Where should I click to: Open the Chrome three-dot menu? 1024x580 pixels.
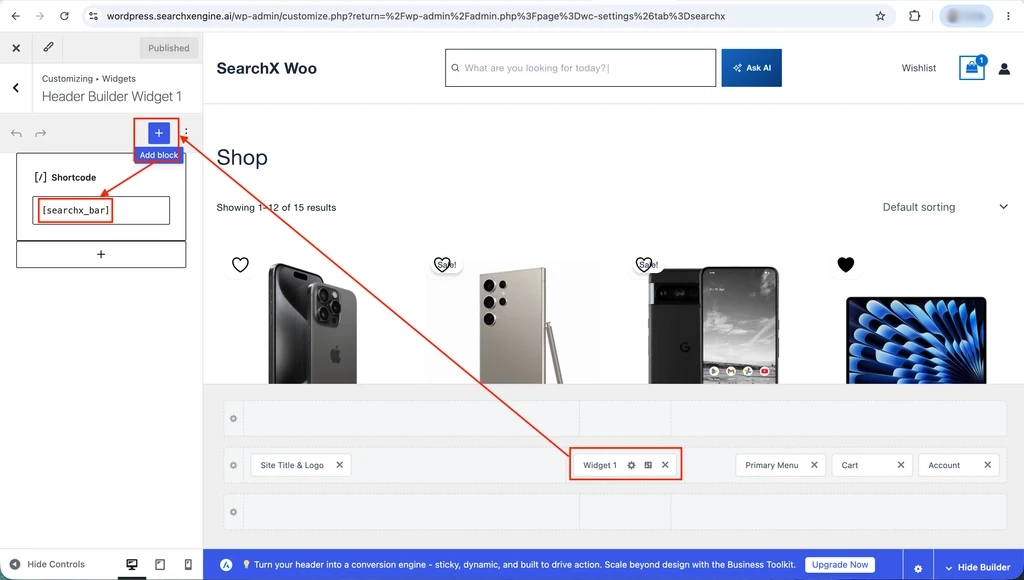click(x=1008, y=16)
